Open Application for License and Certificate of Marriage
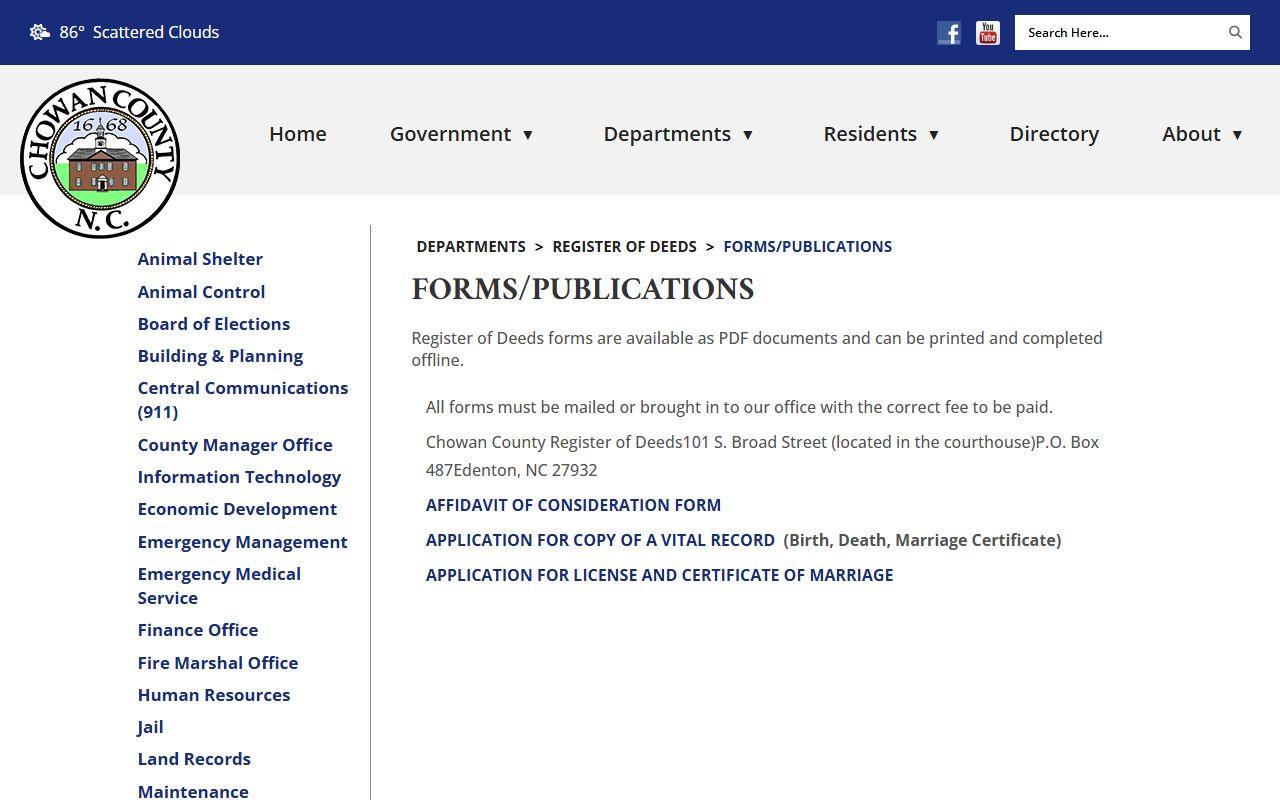 [x=660, y=575]
